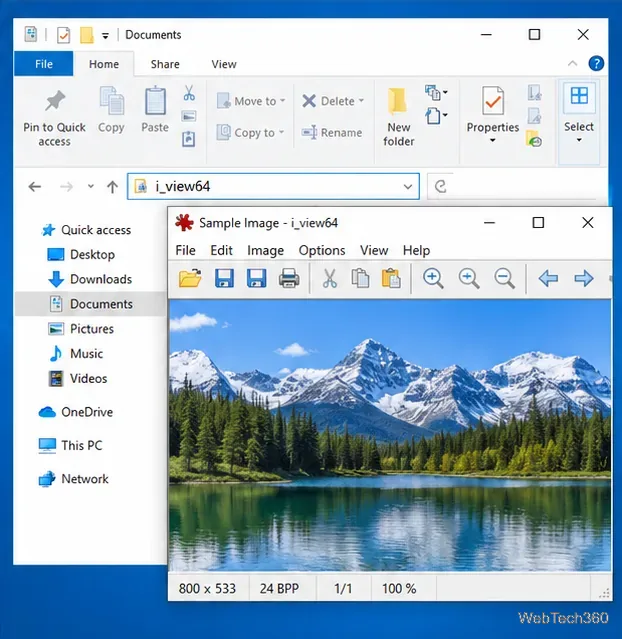Open Downloads in navigation pane
The image size is (622, 639).
(90, 279)
